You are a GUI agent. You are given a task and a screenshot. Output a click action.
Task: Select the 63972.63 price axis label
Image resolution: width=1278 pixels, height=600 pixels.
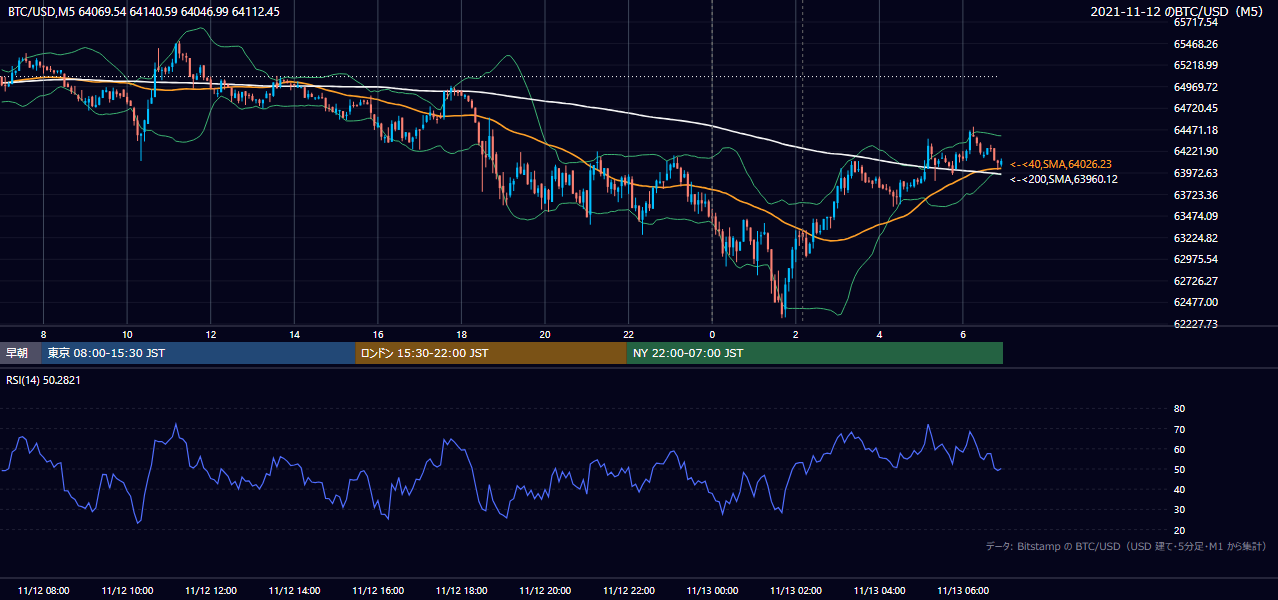pyautogui.click(x=1195, y=173)
